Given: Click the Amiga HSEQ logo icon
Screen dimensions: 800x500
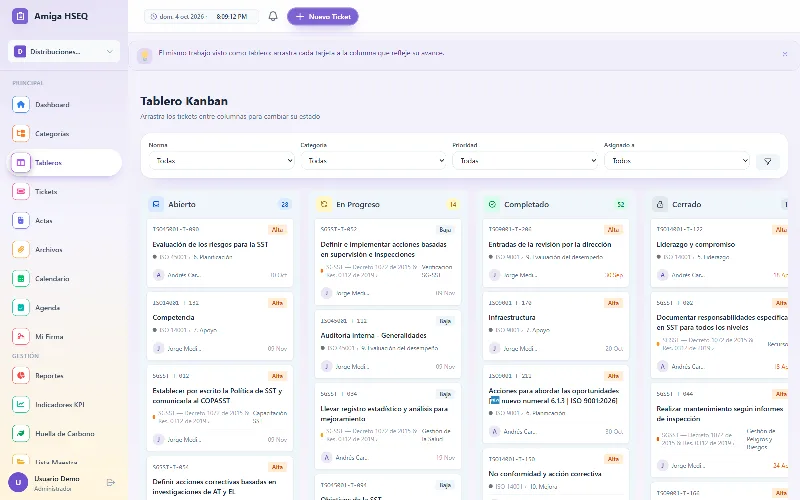Looking at the screenshot, I should pos(20,16).
